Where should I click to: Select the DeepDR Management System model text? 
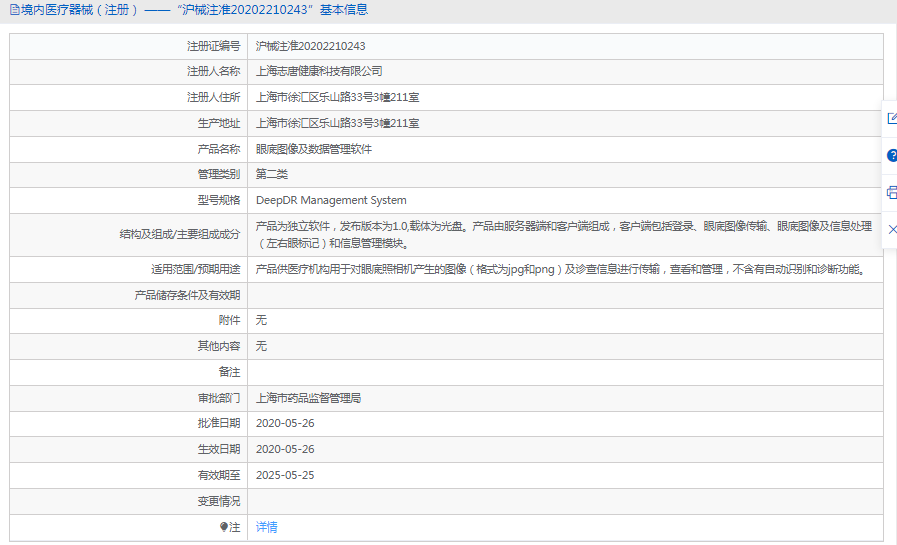click(x=331, y=200)
